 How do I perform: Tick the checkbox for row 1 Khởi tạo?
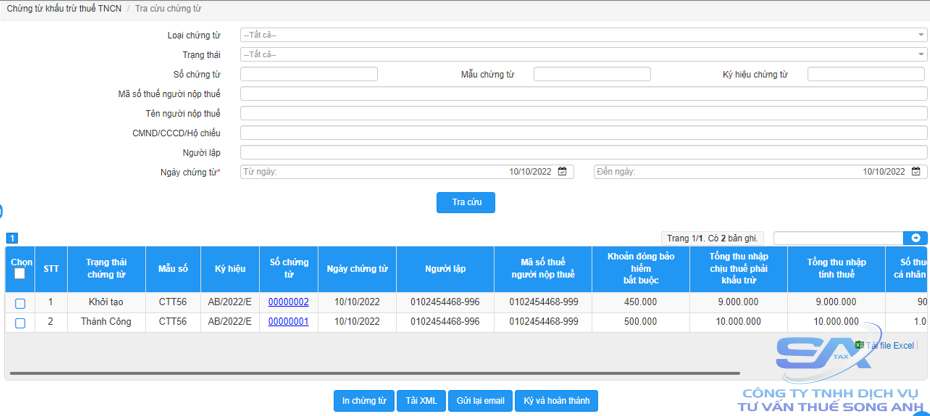pos(20,303)
